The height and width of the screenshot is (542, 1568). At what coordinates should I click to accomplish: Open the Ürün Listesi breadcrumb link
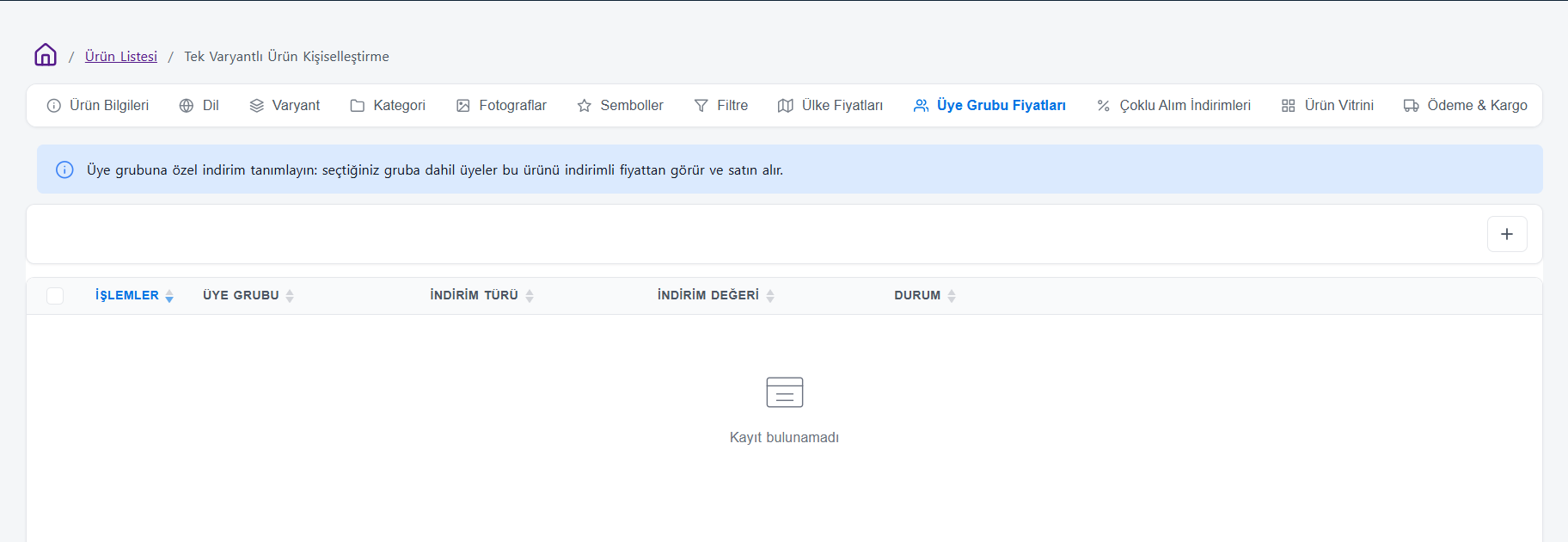121,56
